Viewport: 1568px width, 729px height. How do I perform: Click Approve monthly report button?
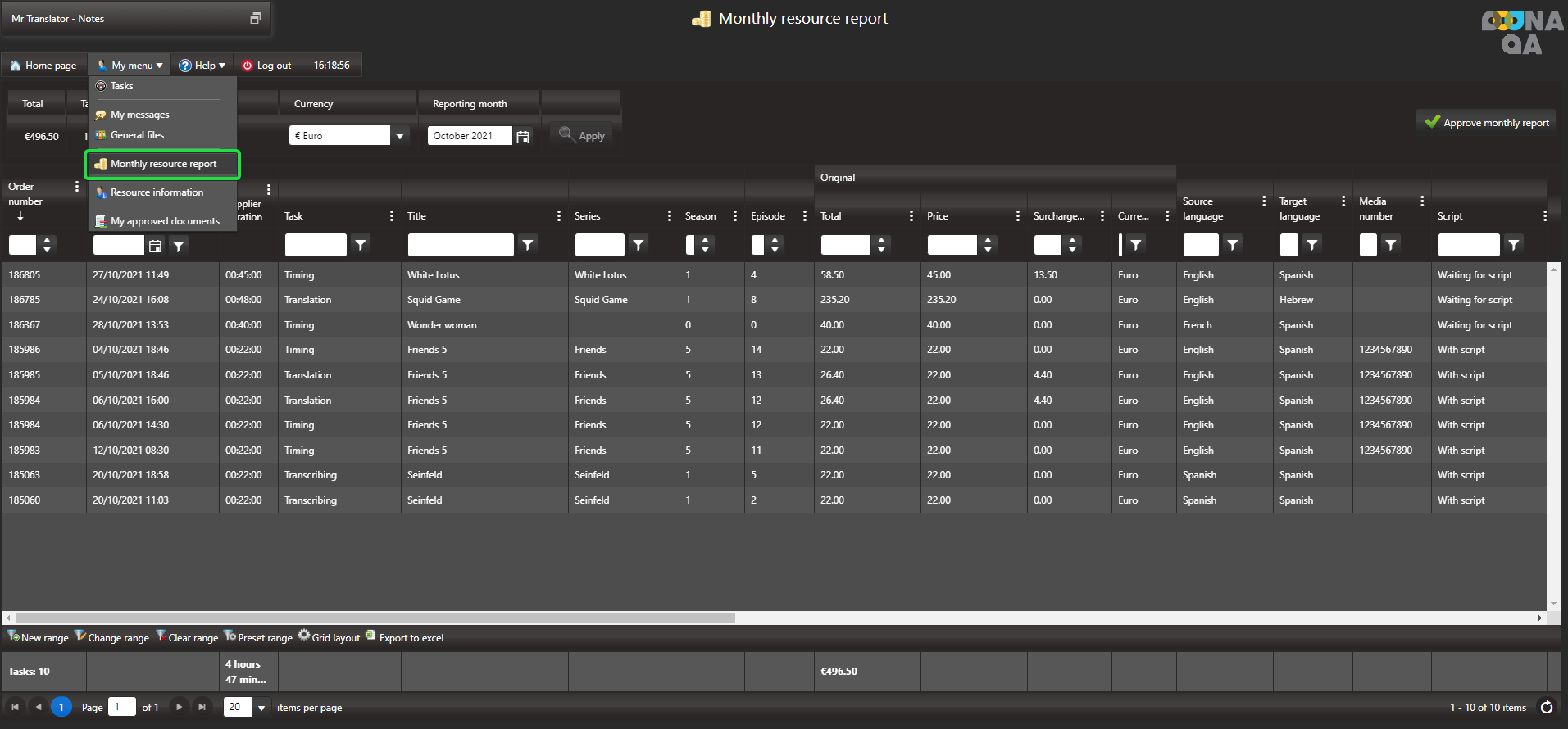pos(1486,122)
